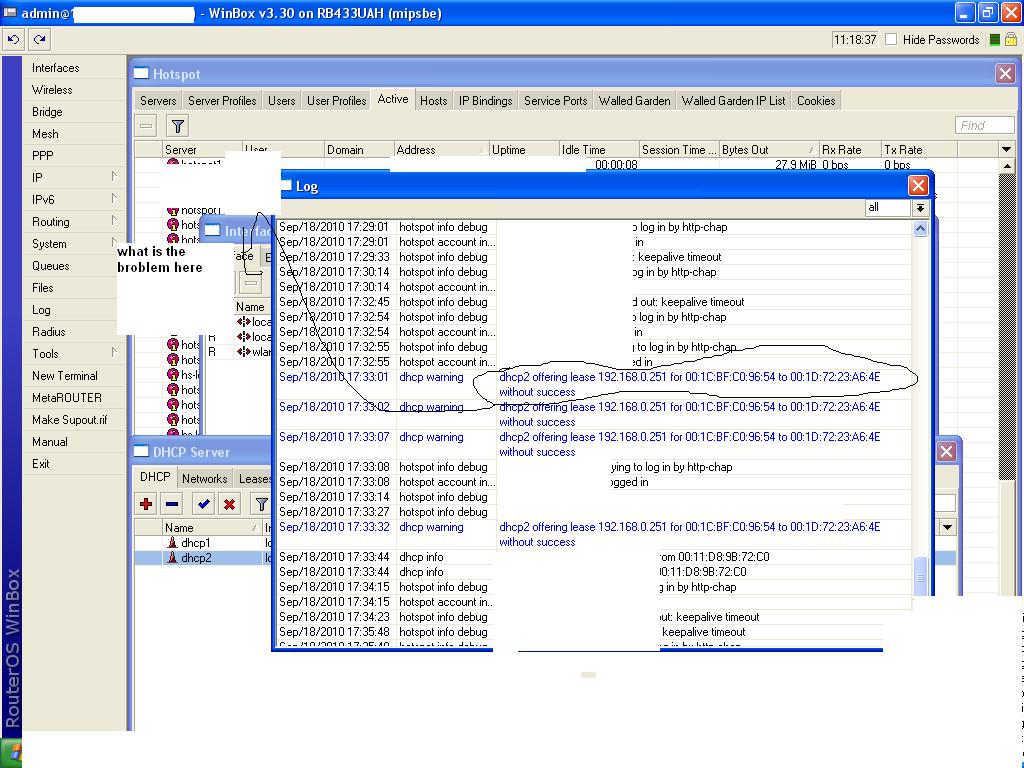The image size is (1024, 768).
Task: Open filter funnel in DHCP Server window
Action: coord(261,504)
